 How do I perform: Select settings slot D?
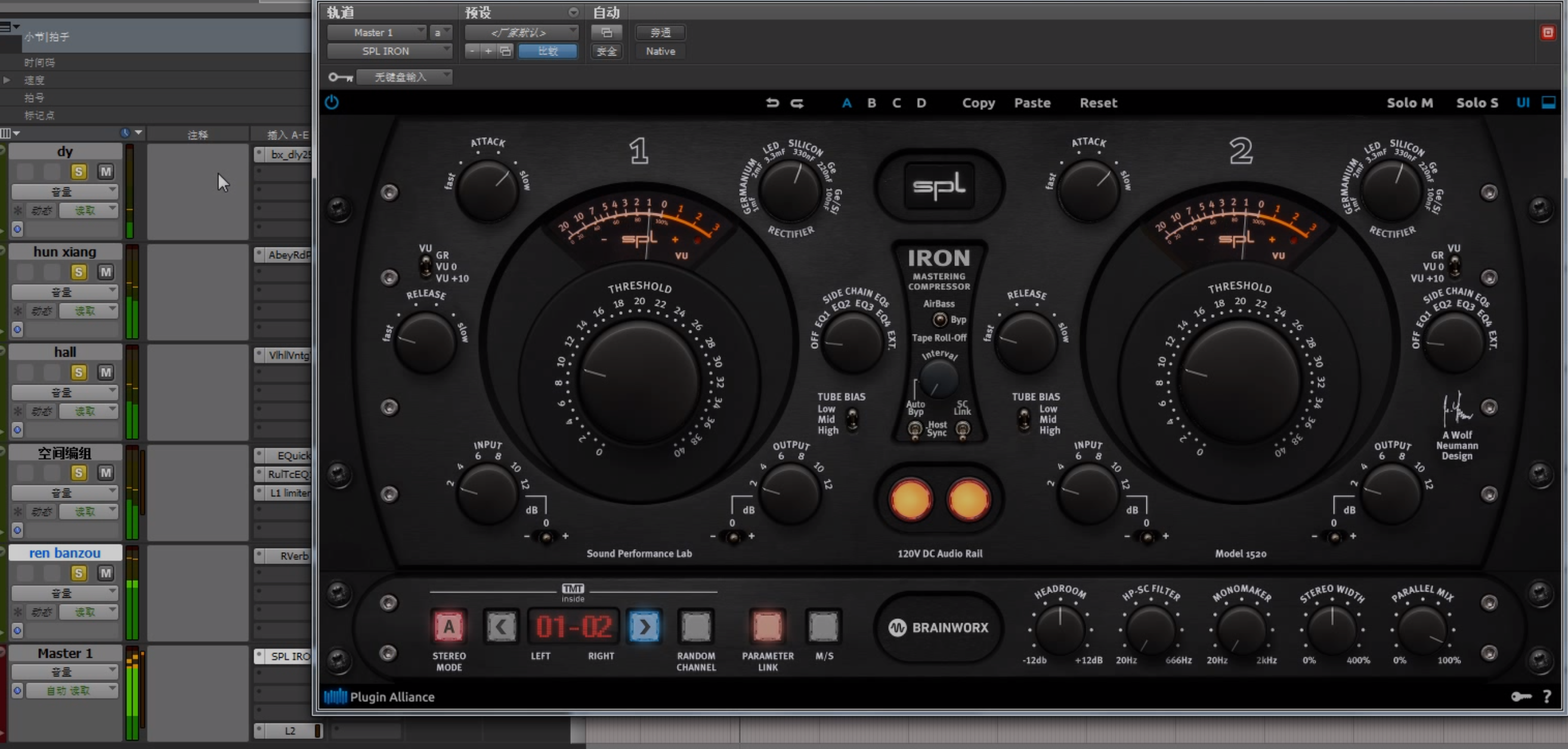pos(921,103)
